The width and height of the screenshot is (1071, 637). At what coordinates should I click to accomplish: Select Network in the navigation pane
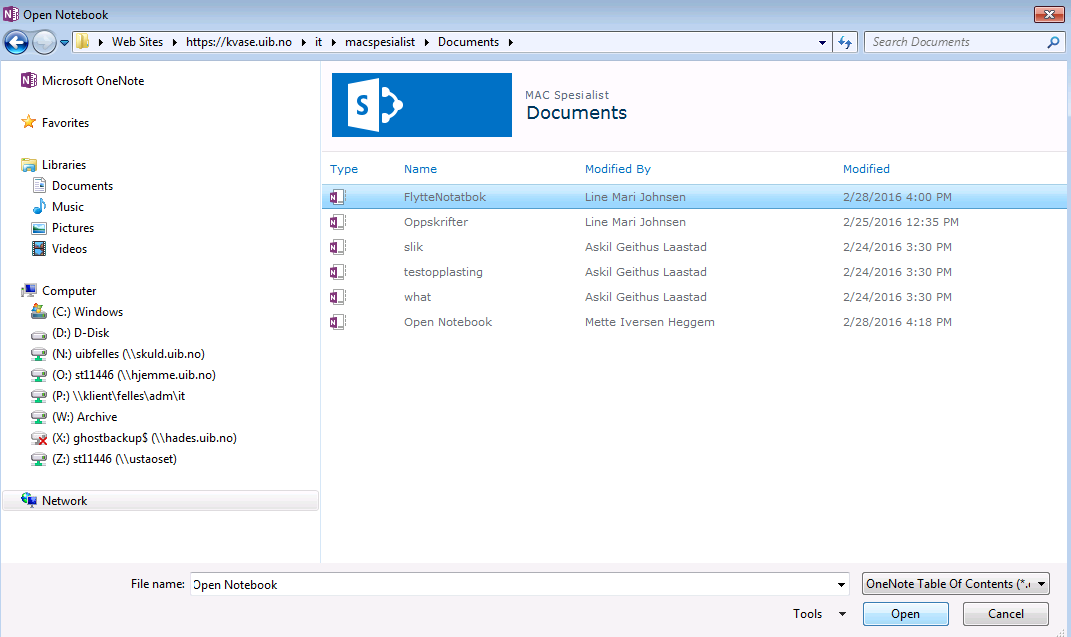pos(64,501)
